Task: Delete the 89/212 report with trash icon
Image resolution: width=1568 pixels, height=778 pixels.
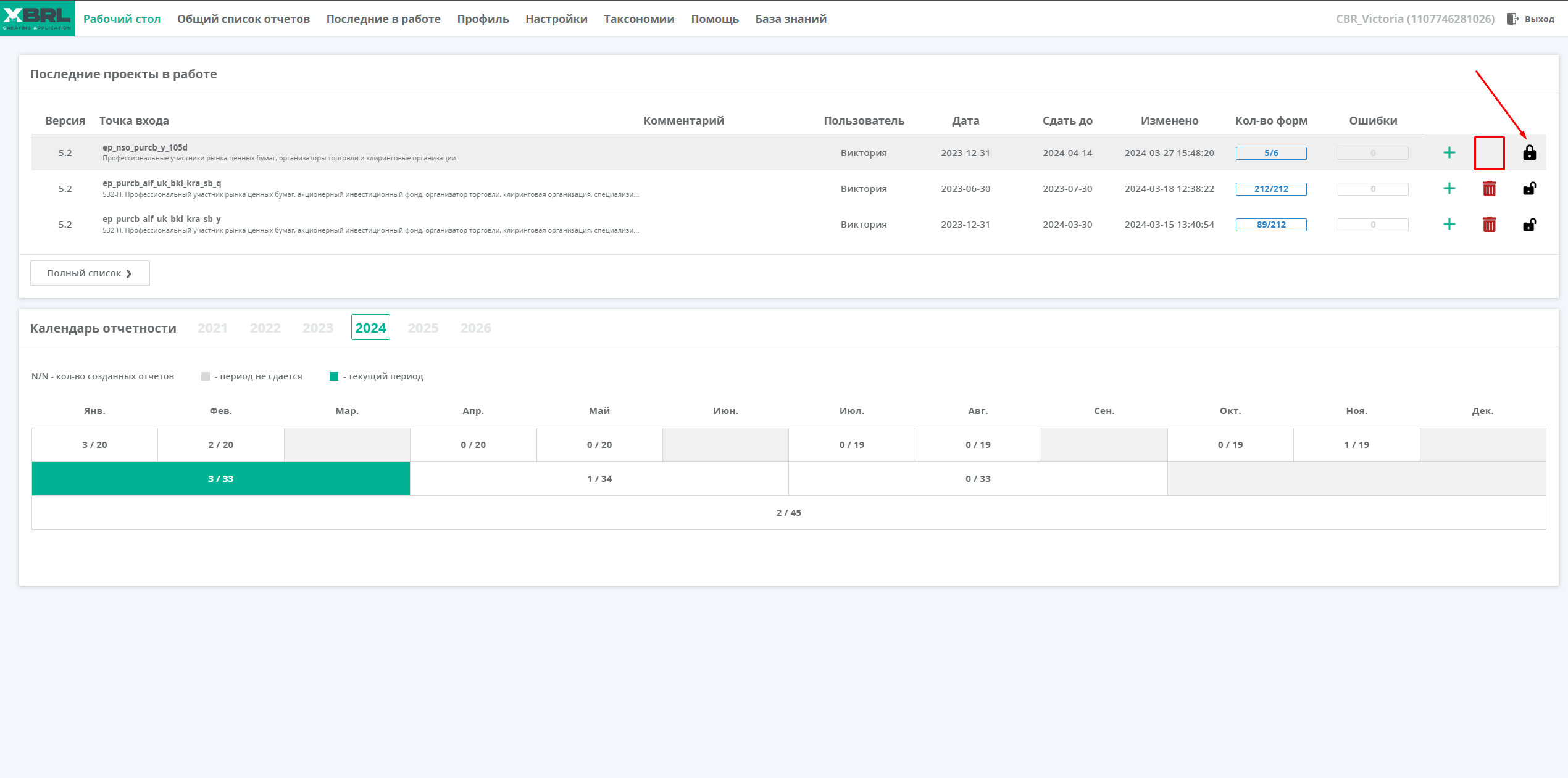Action: [x=1489, y=224]
